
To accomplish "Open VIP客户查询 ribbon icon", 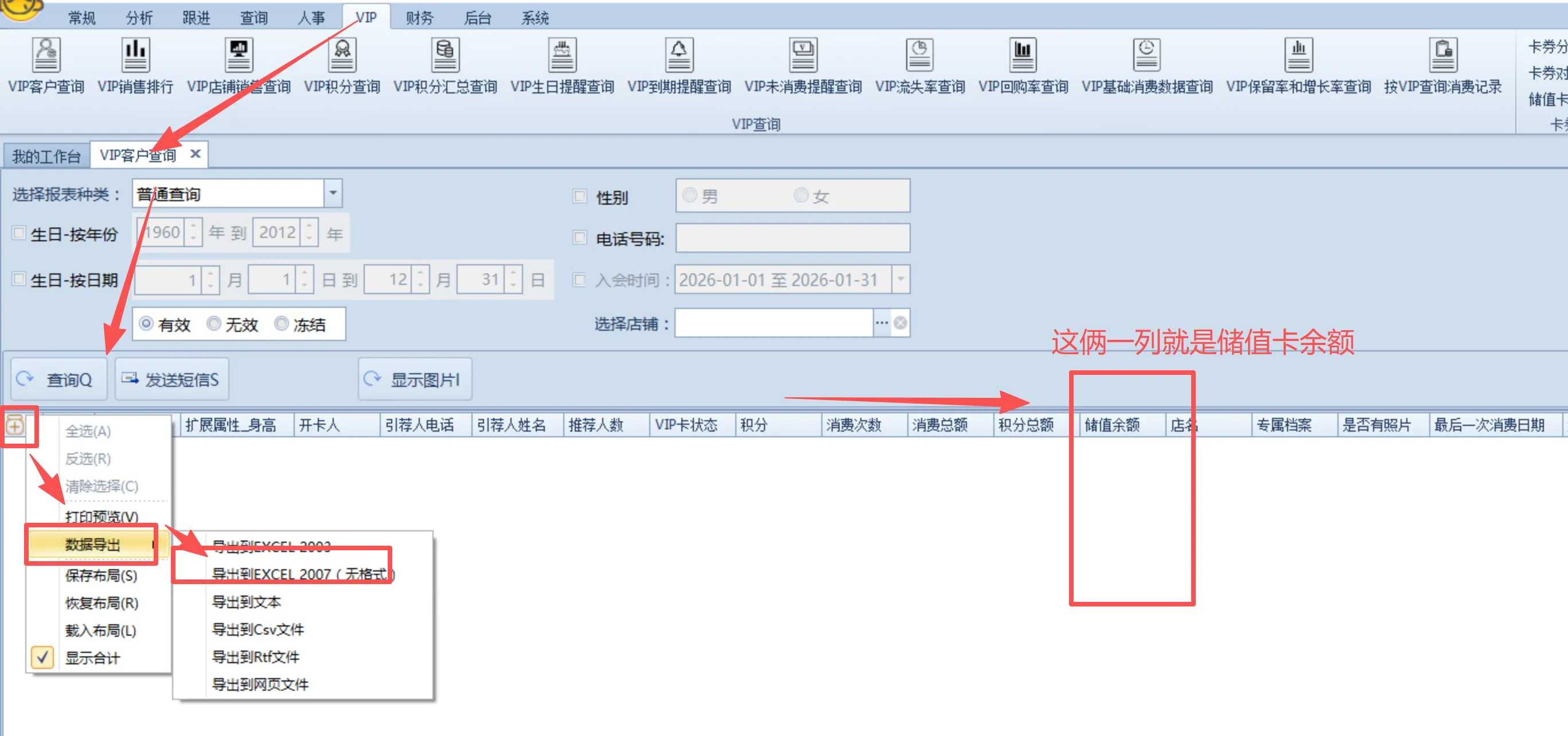I will tap(46, 56).
